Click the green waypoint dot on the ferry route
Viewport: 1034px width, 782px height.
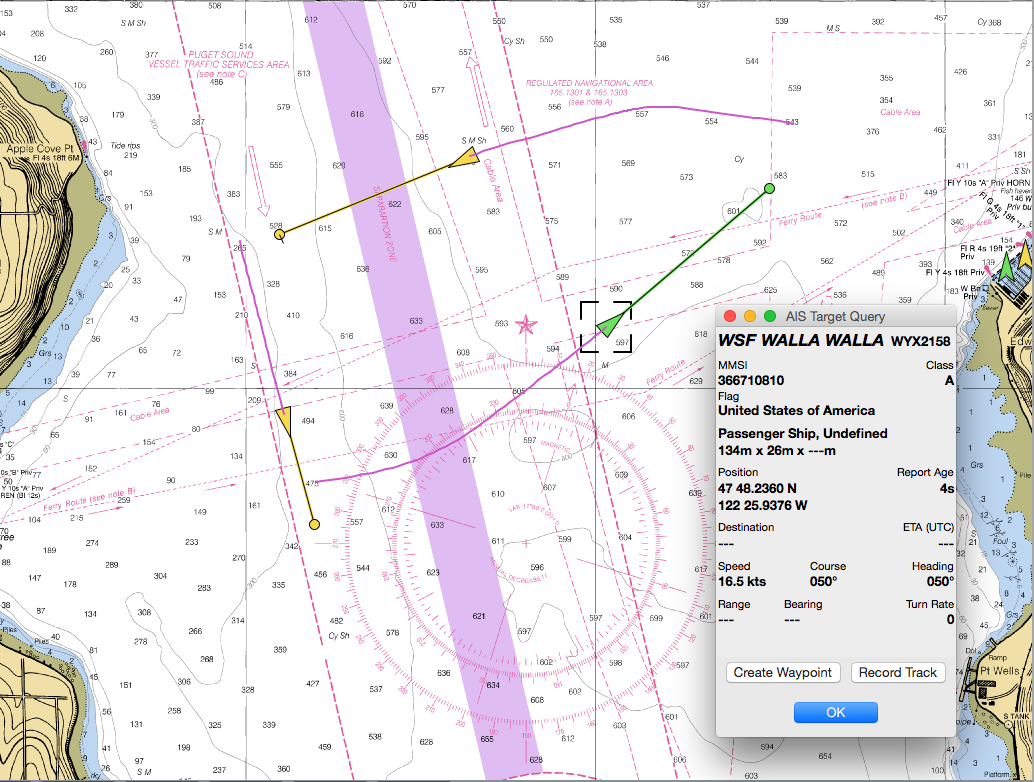click(x=768, y=188)
